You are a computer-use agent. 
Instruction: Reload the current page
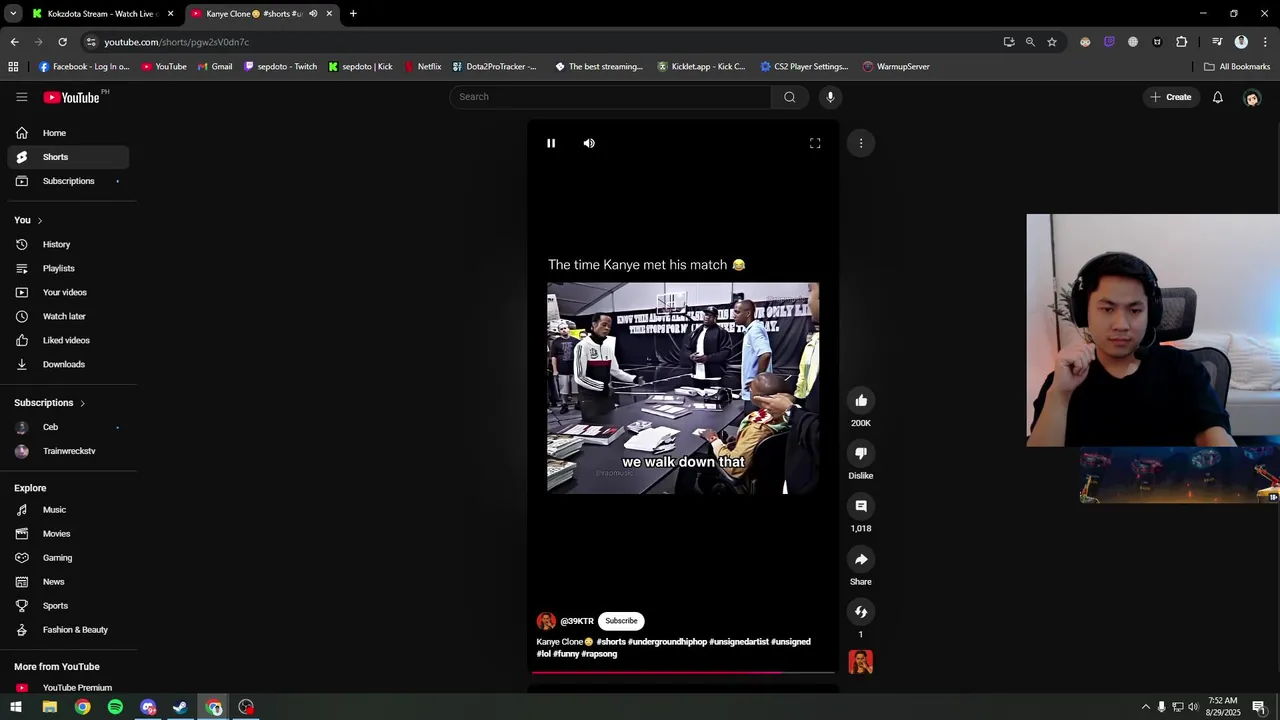click(62, 42)
